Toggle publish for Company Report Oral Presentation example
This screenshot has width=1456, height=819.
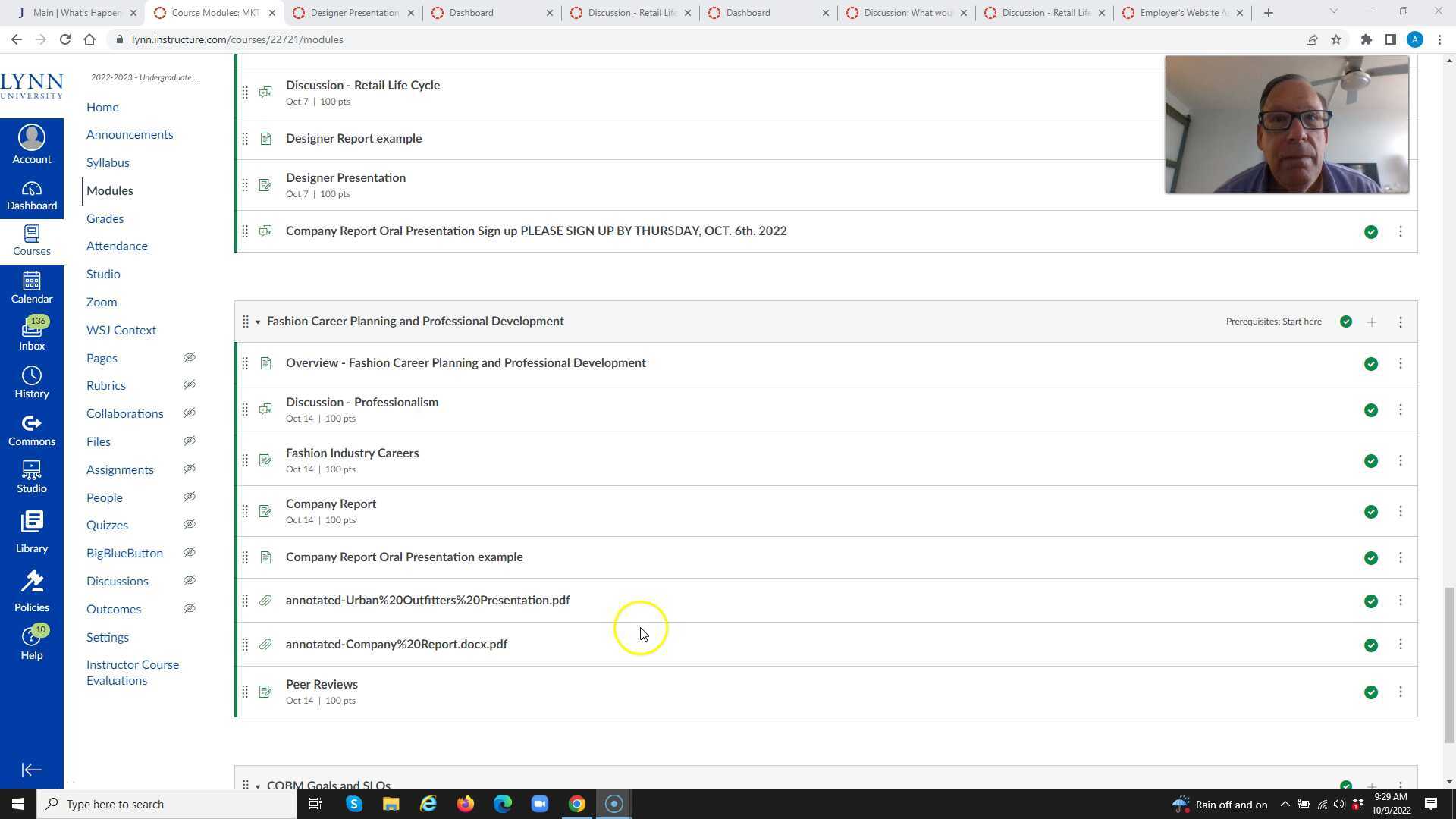tap(1370, 558)
